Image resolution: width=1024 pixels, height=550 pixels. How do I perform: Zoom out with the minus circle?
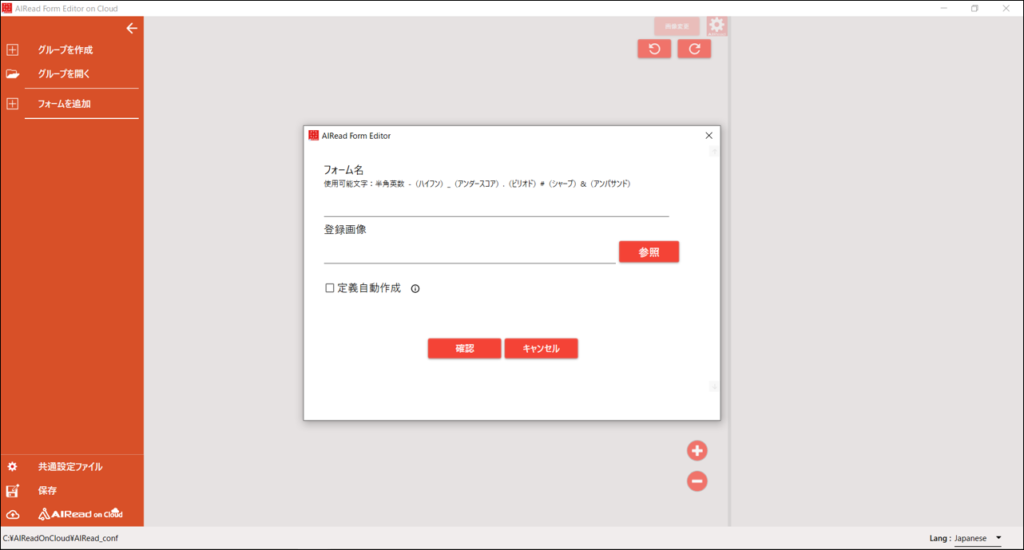[x=697, y=481]
